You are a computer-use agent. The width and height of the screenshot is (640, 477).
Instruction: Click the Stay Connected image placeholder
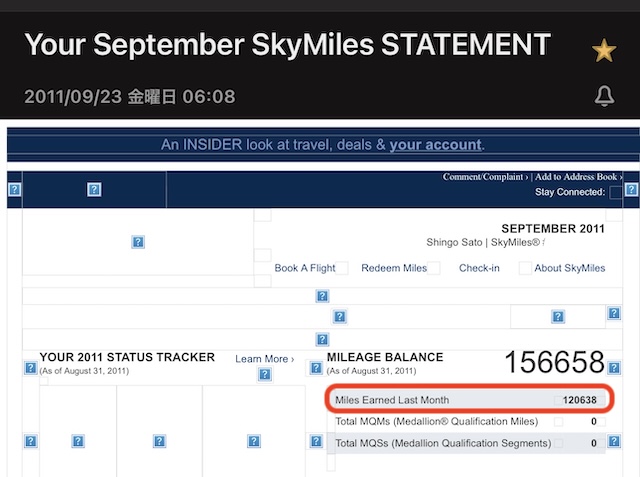coord(615,192)
